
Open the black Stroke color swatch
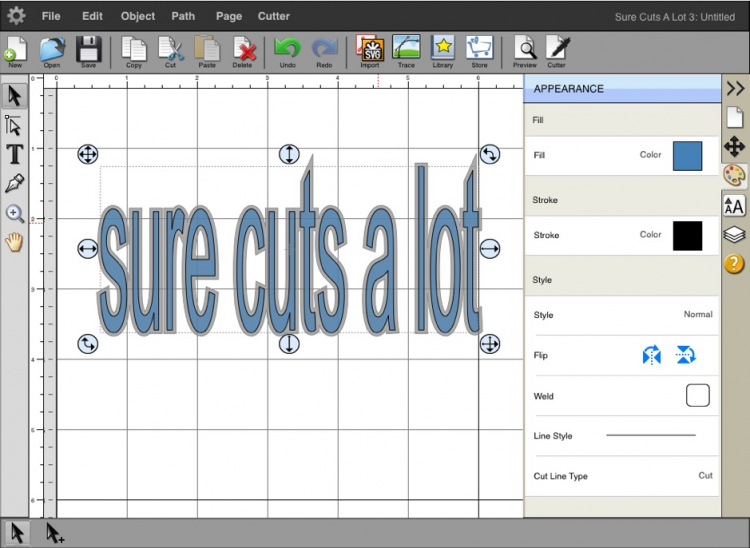[x=687, y=236]
